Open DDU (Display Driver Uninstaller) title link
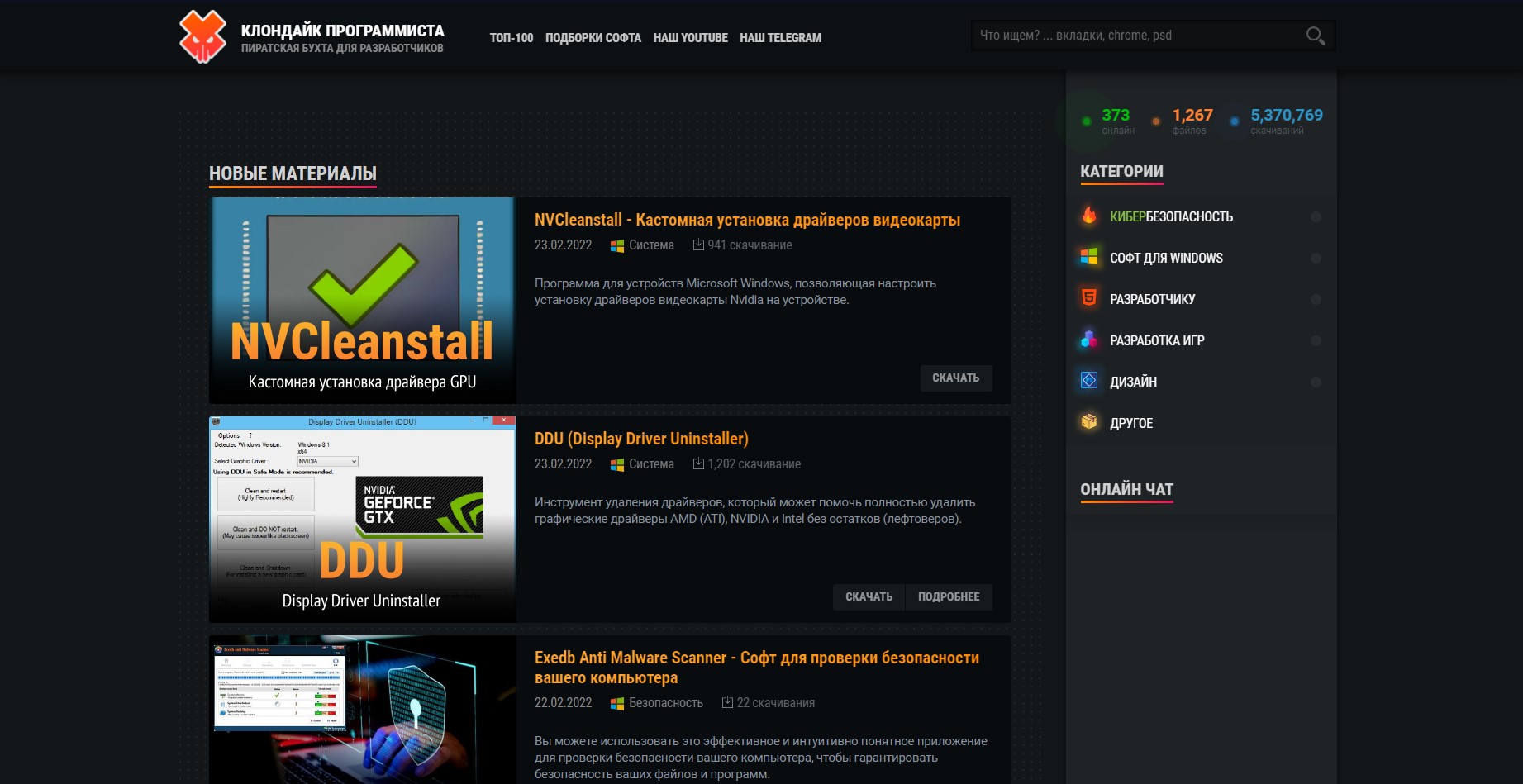The width and height of the screenshot is (1523, 784). [641, 439]
